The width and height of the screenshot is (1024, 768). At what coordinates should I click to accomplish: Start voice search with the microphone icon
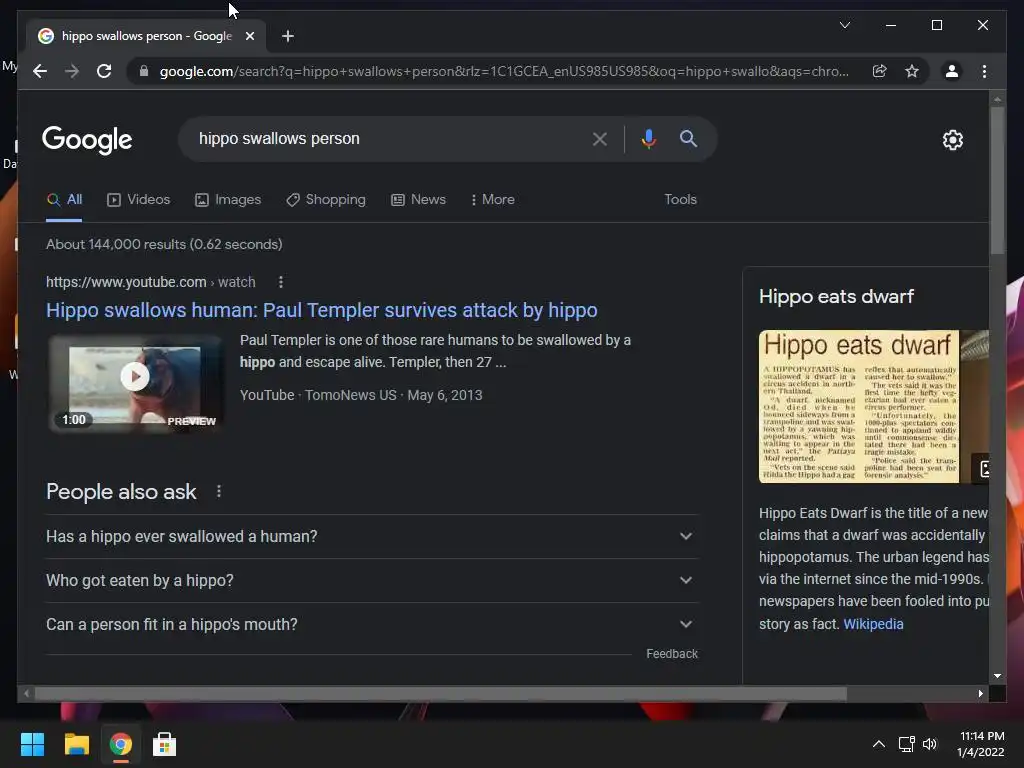point(648,138)
